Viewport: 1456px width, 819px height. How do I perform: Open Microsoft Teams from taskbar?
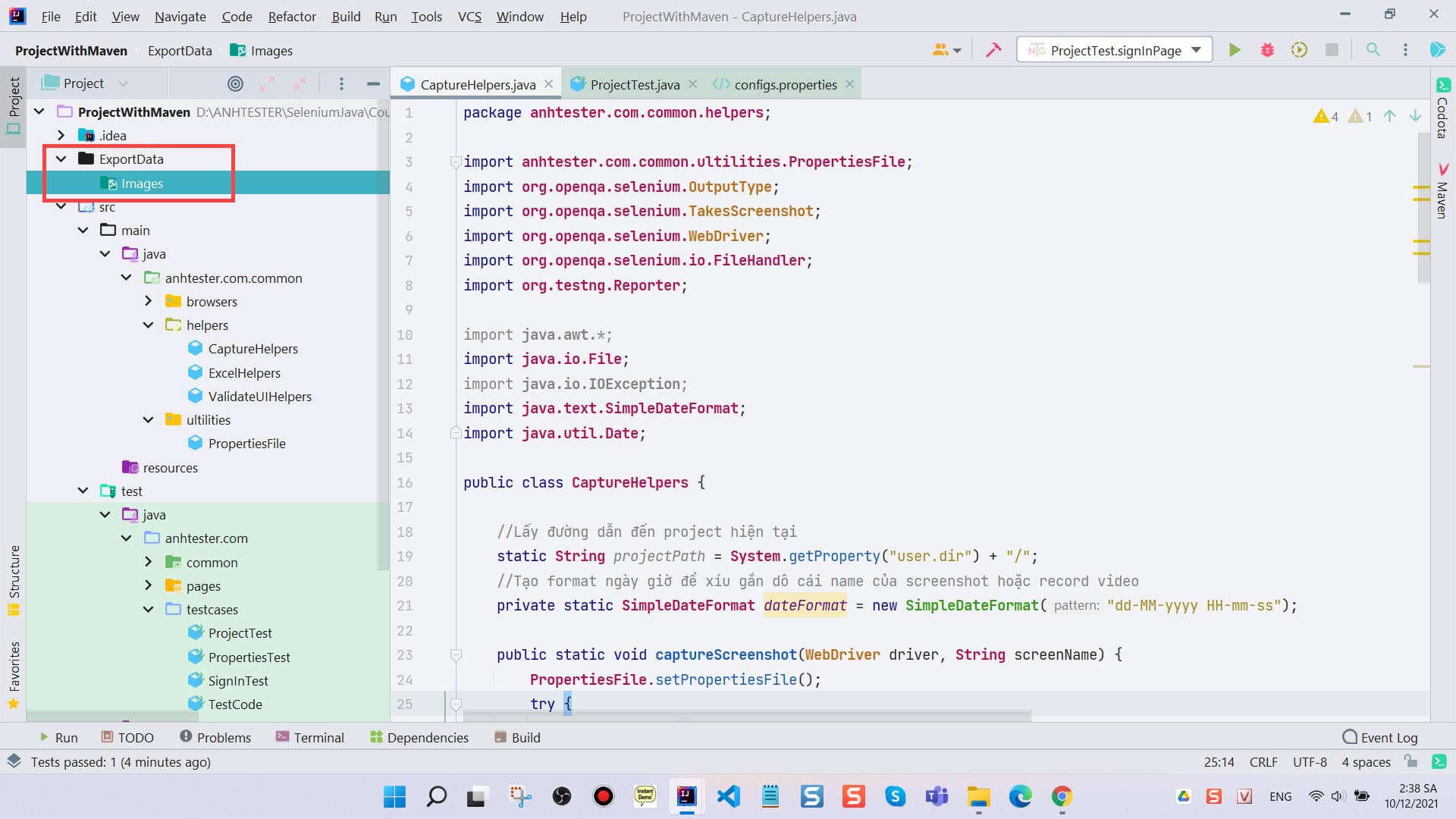click(937, 796)
